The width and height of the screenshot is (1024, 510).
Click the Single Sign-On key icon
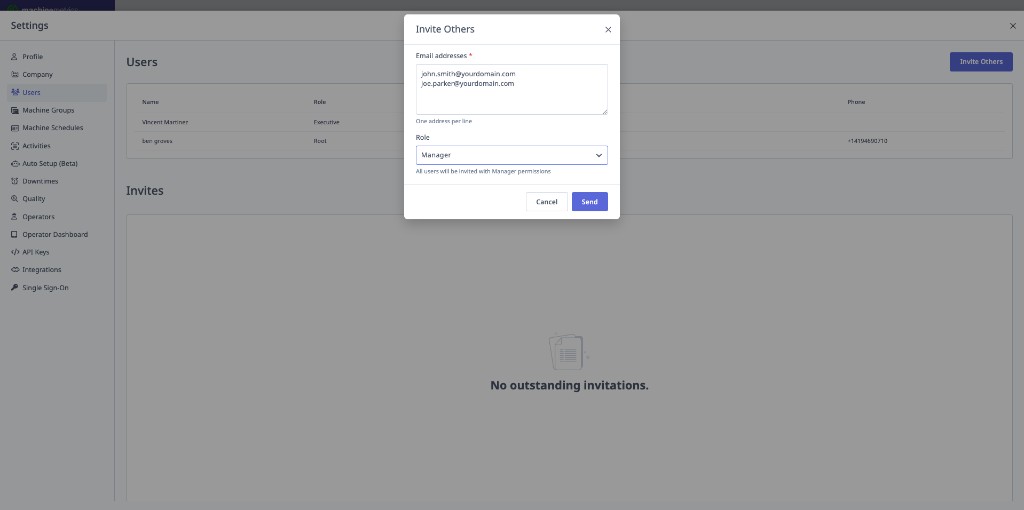point(14,287)
